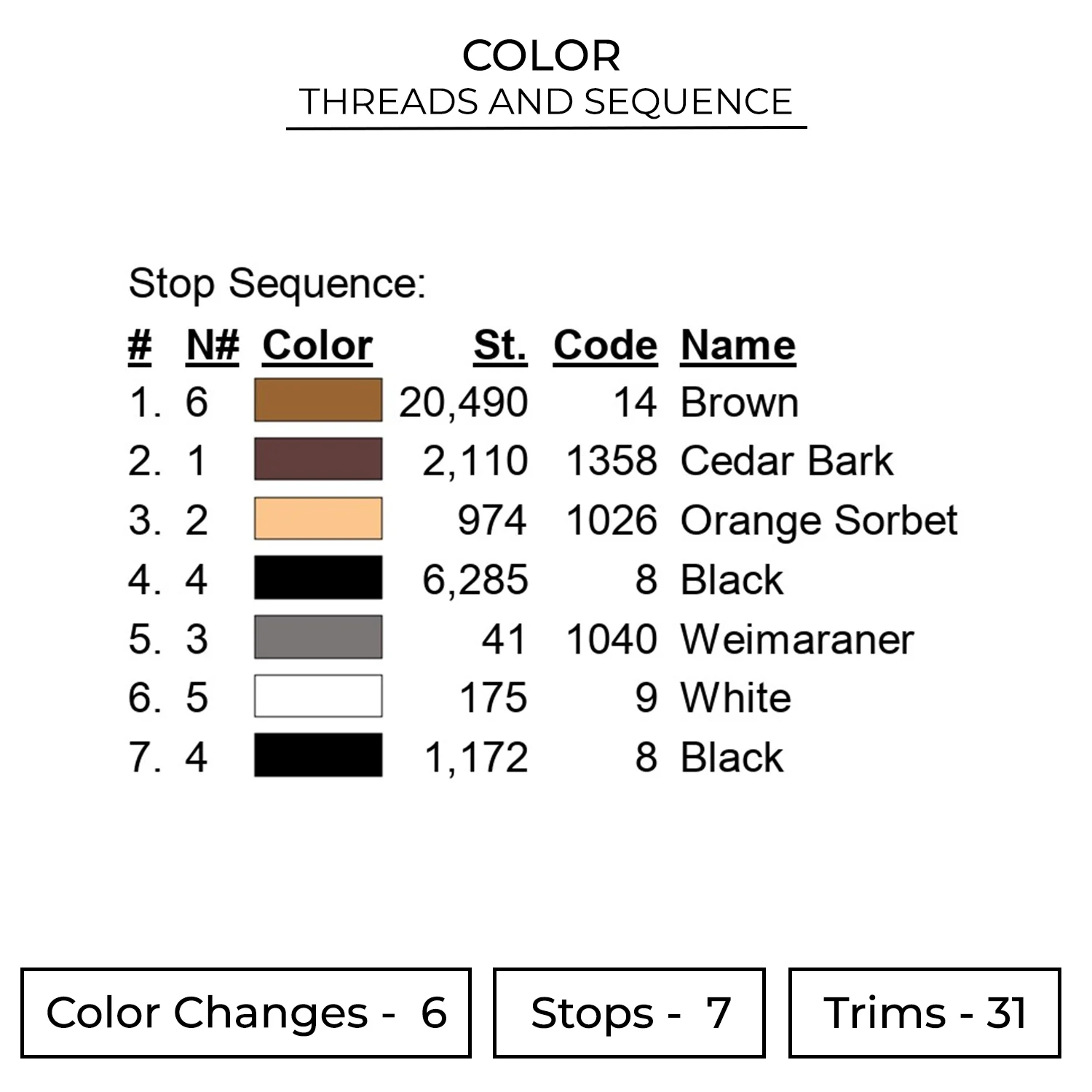The image size is (1092, 1092).
Task: Click the Stop Sequence label
Action: [x=277, y=283]
